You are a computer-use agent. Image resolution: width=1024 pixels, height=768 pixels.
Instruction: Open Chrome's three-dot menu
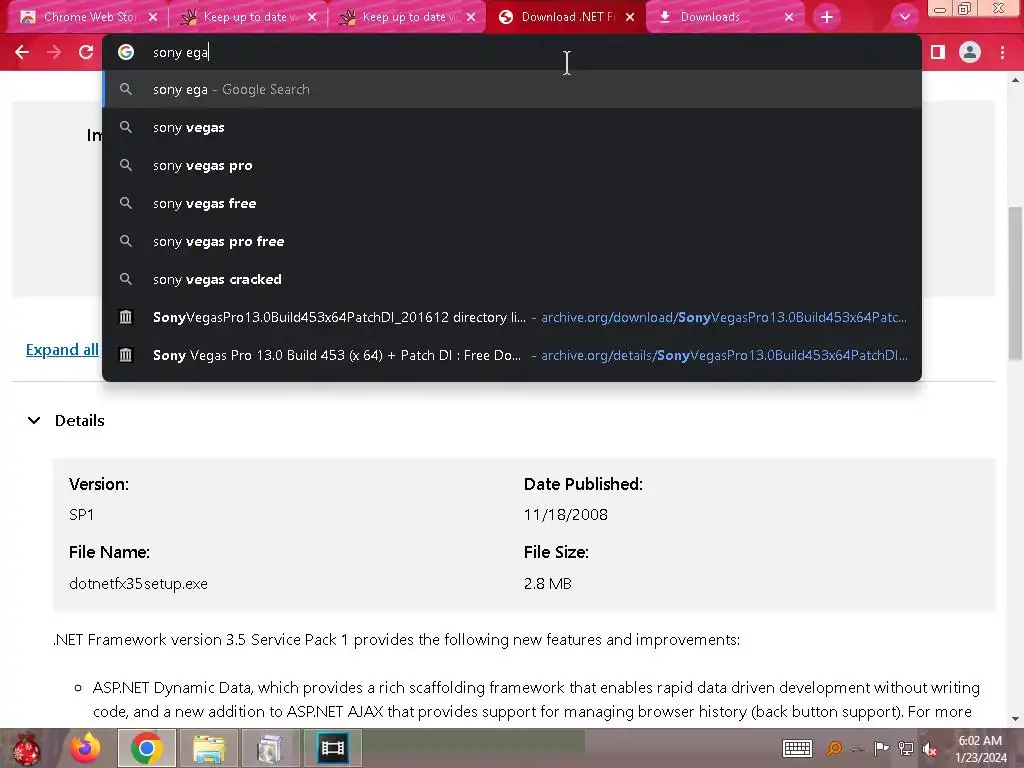[1002, 52]
